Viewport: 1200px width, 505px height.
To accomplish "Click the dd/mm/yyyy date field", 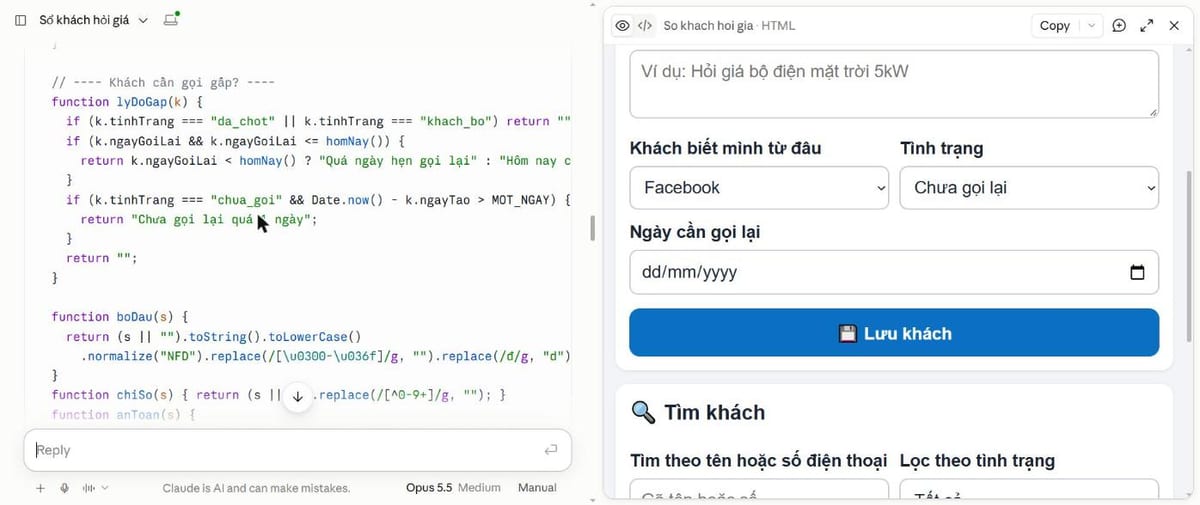I will (894, 272).
